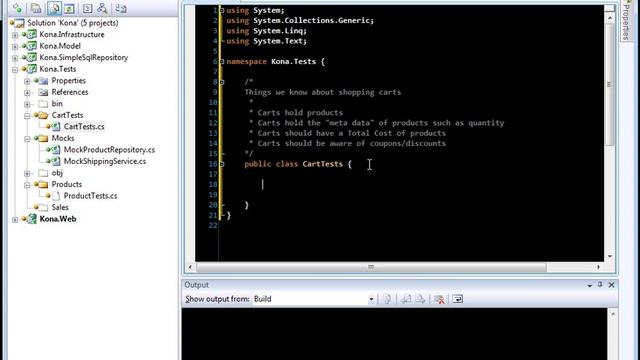
Task: Go to previous message in Output toolbar
Action: (406, 299)
